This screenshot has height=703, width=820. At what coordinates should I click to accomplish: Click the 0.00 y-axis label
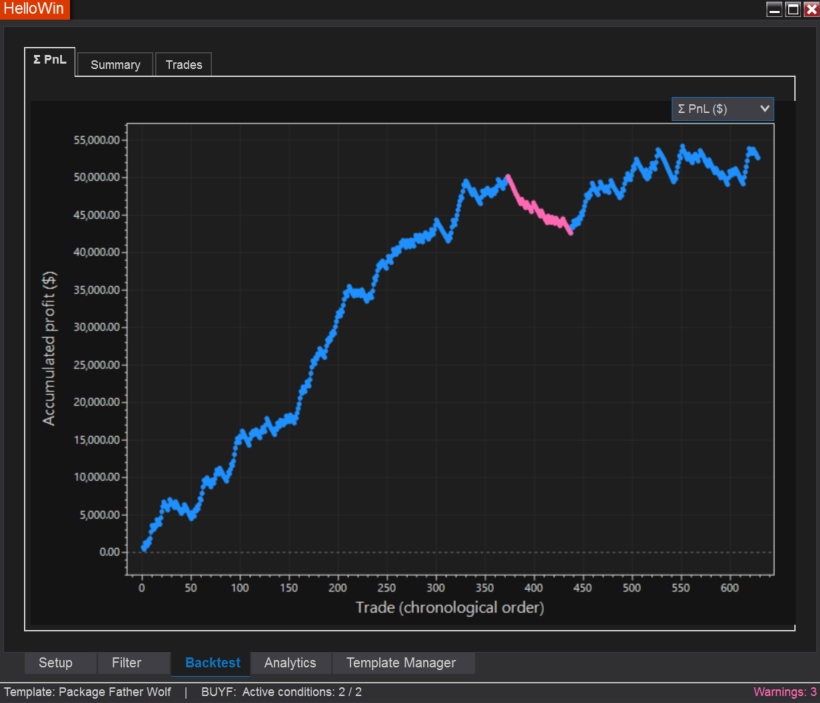coord(110,552)
